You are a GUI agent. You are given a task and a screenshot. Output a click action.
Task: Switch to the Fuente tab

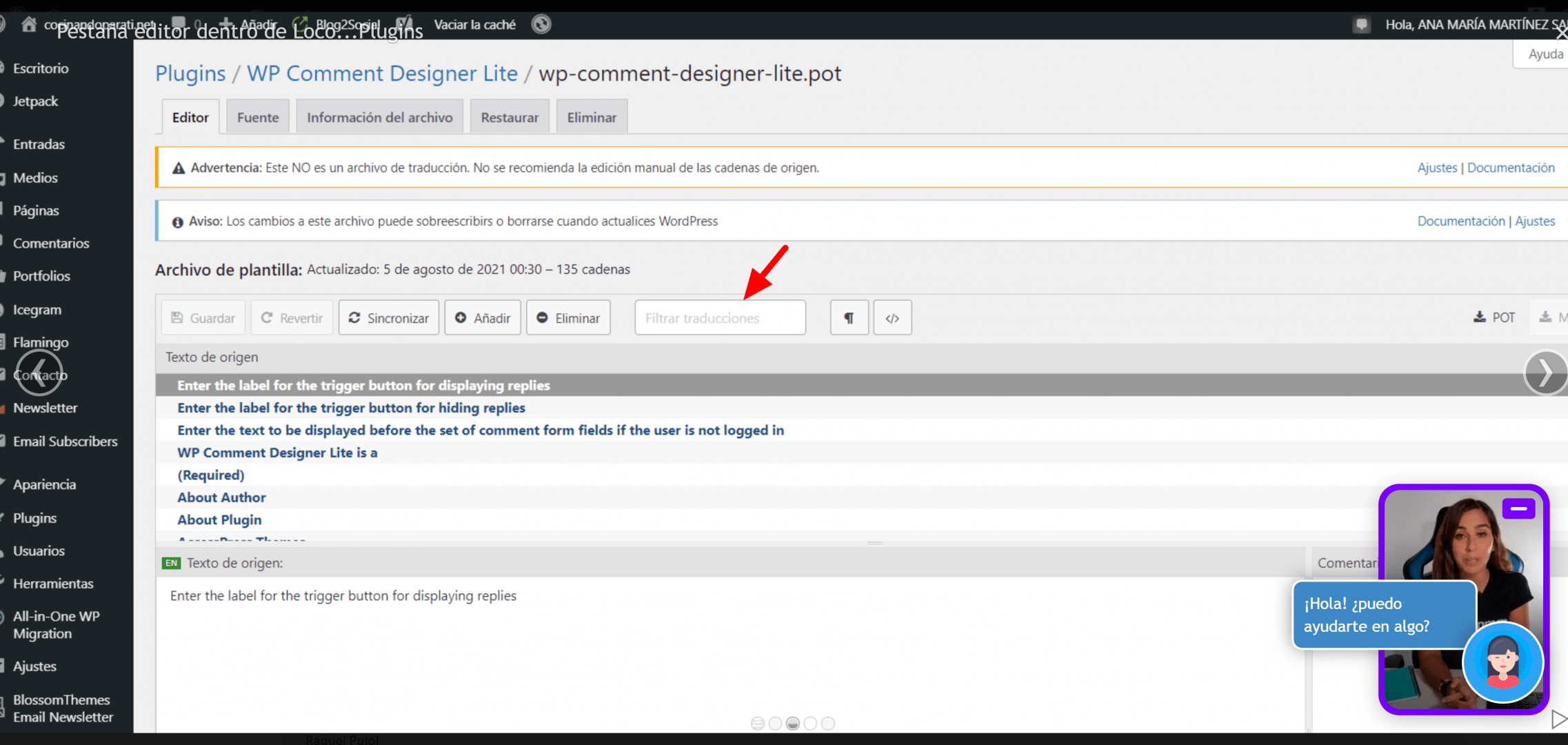tap(258, 117)
